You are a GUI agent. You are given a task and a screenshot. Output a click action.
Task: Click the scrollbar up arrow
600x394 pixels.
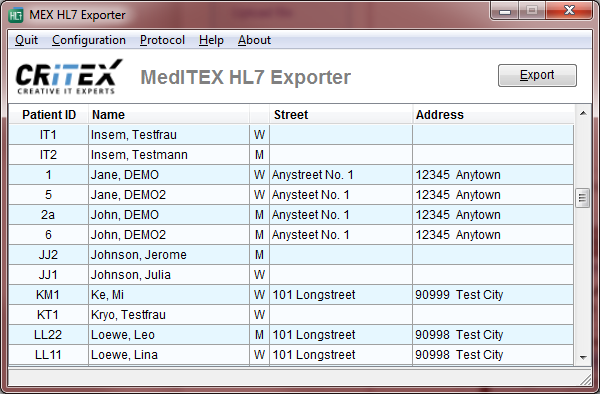pyautogui.click(x=583, y=113)
